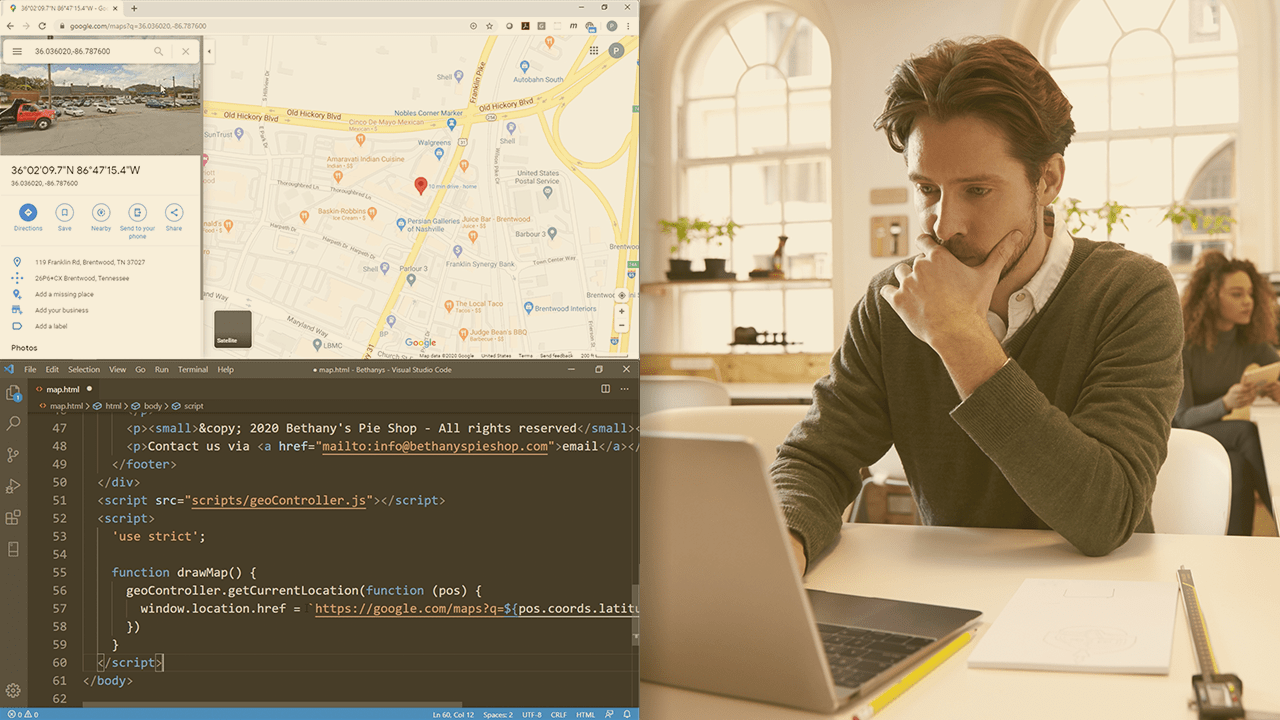Click the Save bookmark icon
1280x720 pixels.
[x=64, y=212]
